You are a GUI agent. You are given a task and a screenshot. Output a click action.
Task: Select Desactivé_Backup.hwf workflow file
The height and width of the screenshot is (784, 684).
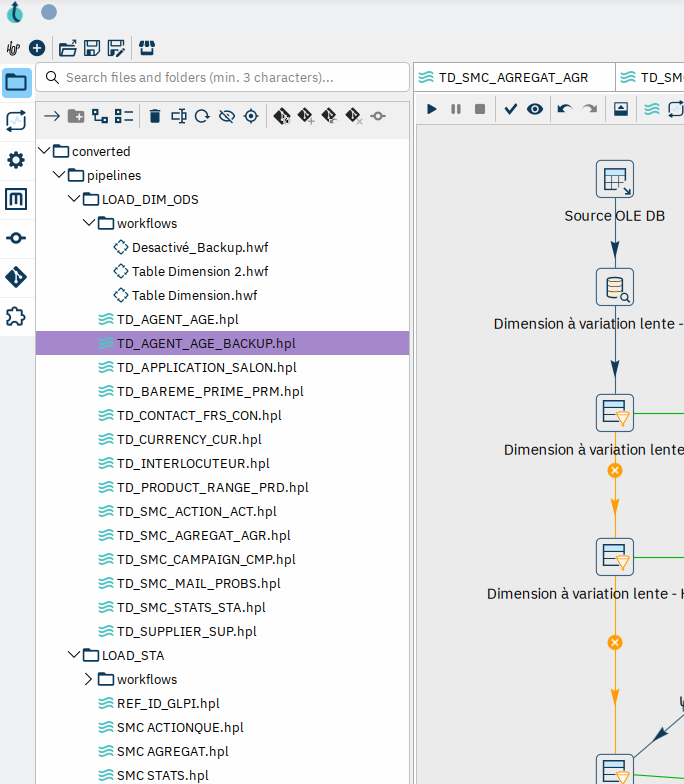coord(200,248)
